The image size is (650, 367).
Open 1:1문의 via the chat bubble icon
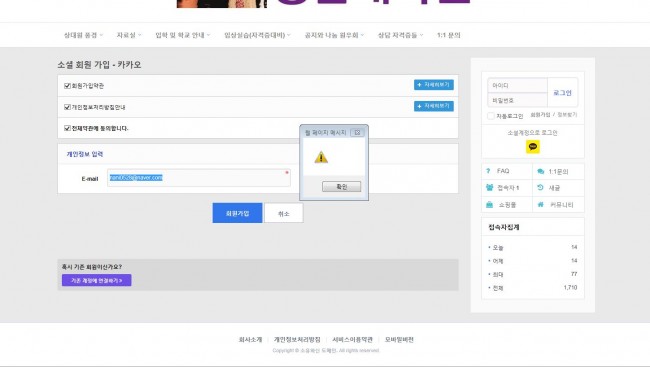541,171
